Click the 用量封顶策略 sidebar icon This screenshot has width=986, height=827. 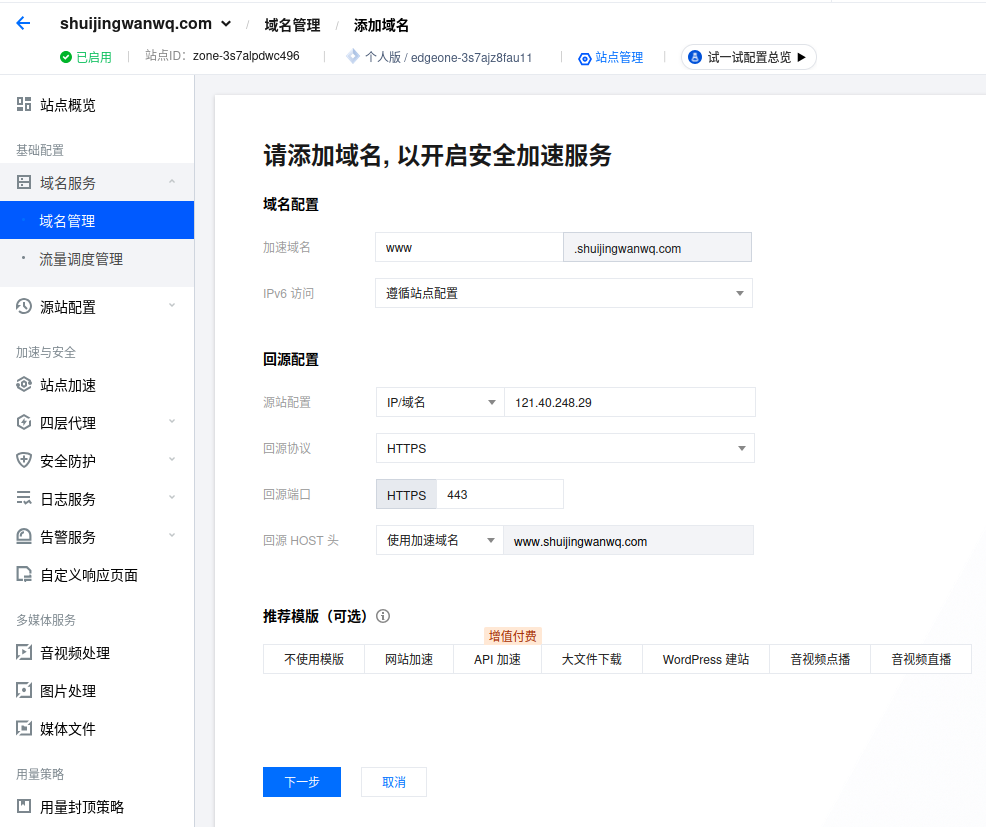tap(24, 806)
